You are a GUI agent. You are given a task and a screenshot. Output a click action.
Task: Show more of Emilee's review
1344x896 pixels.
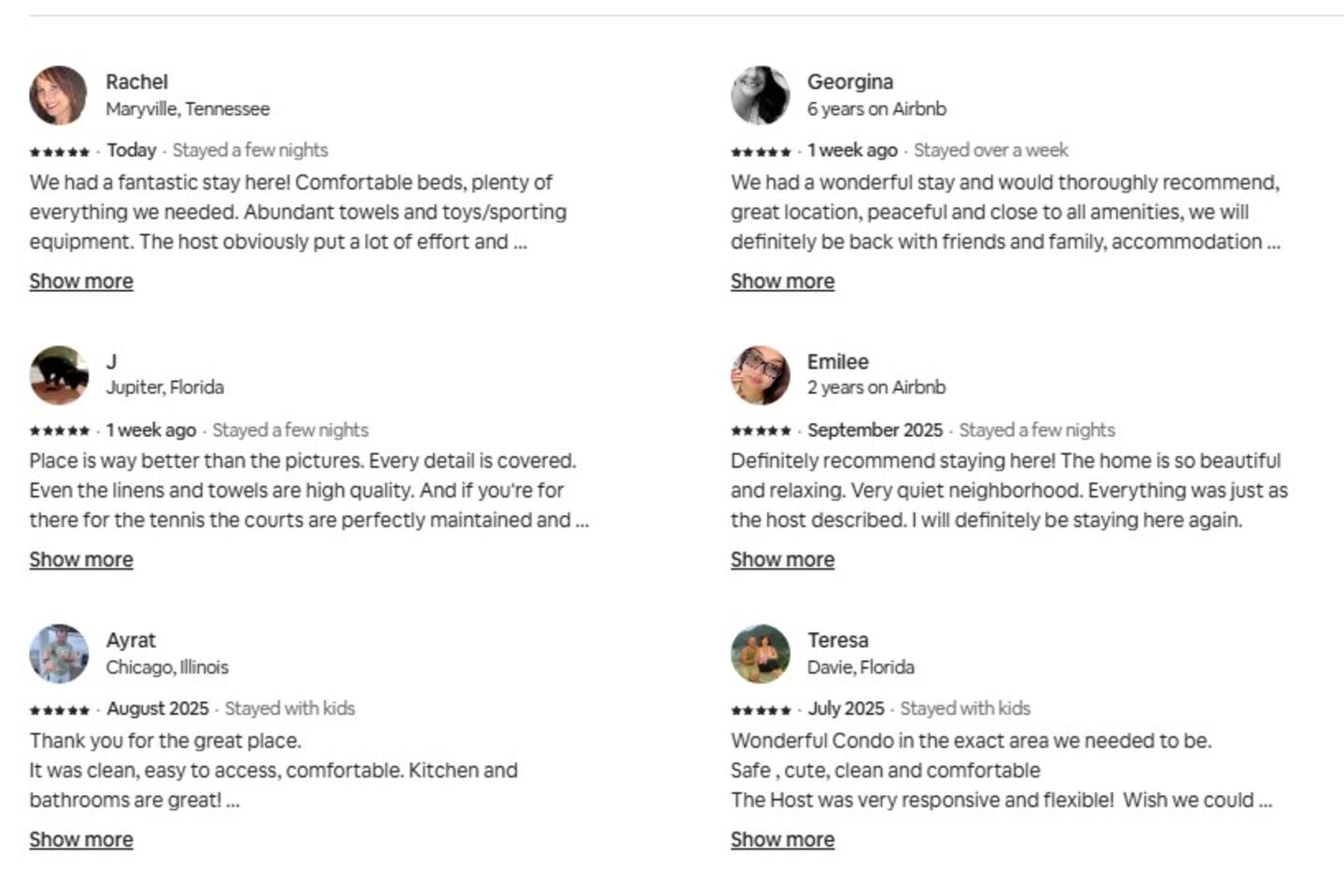pyautogui.click(x=782, y=559)
